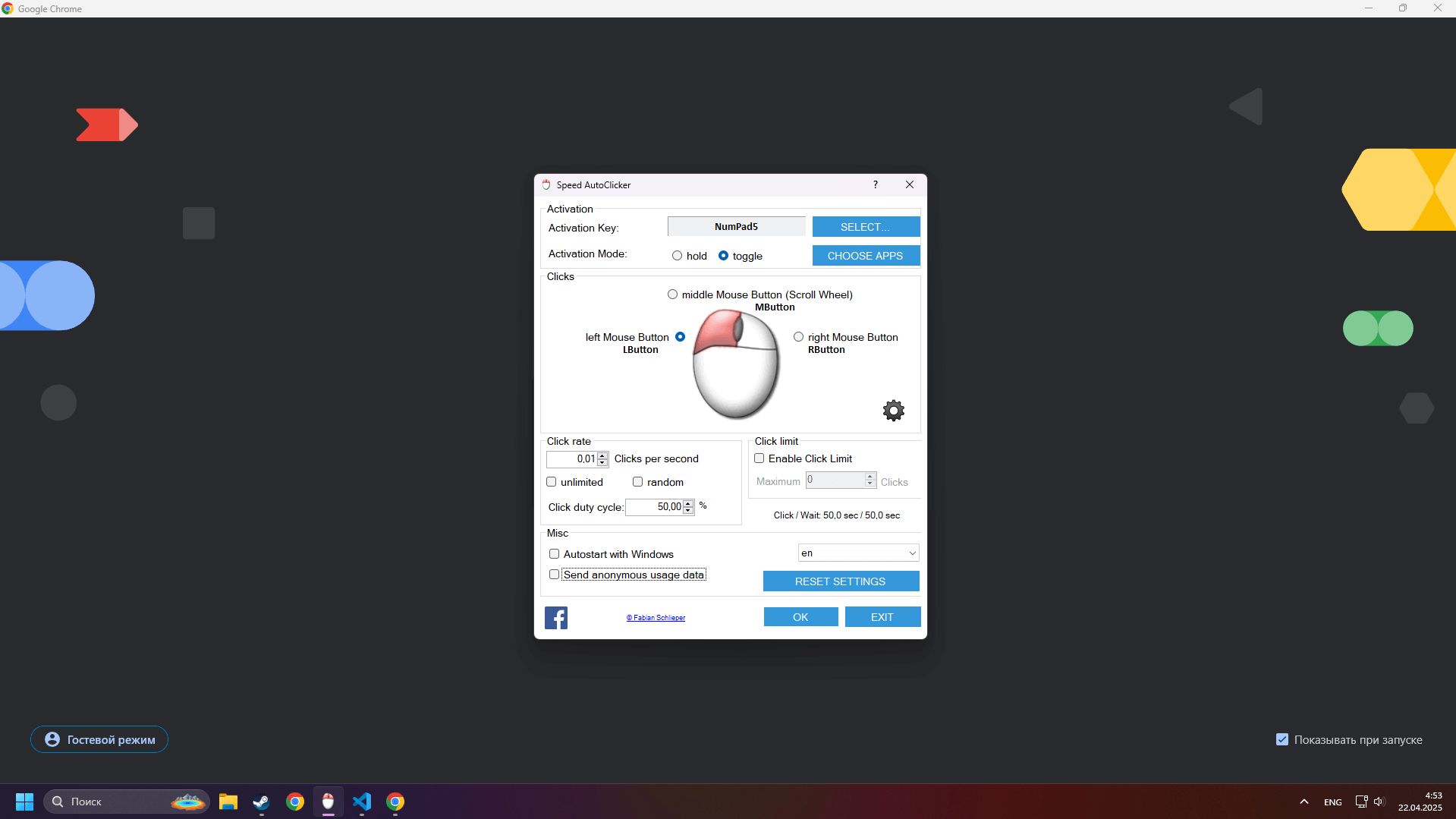Click the SELECT... activation key button
The height and width of the screenshot is (819, 1456).
[866, 227]
